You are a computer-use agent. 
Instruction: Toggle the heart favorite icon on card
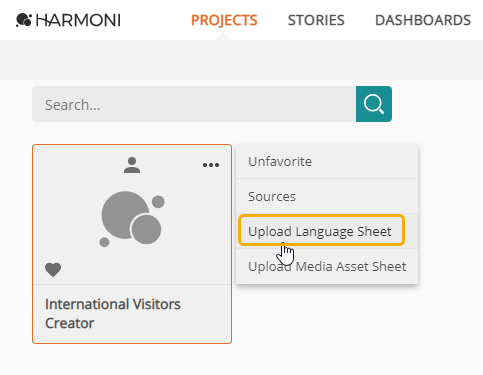tap(53, 269)
